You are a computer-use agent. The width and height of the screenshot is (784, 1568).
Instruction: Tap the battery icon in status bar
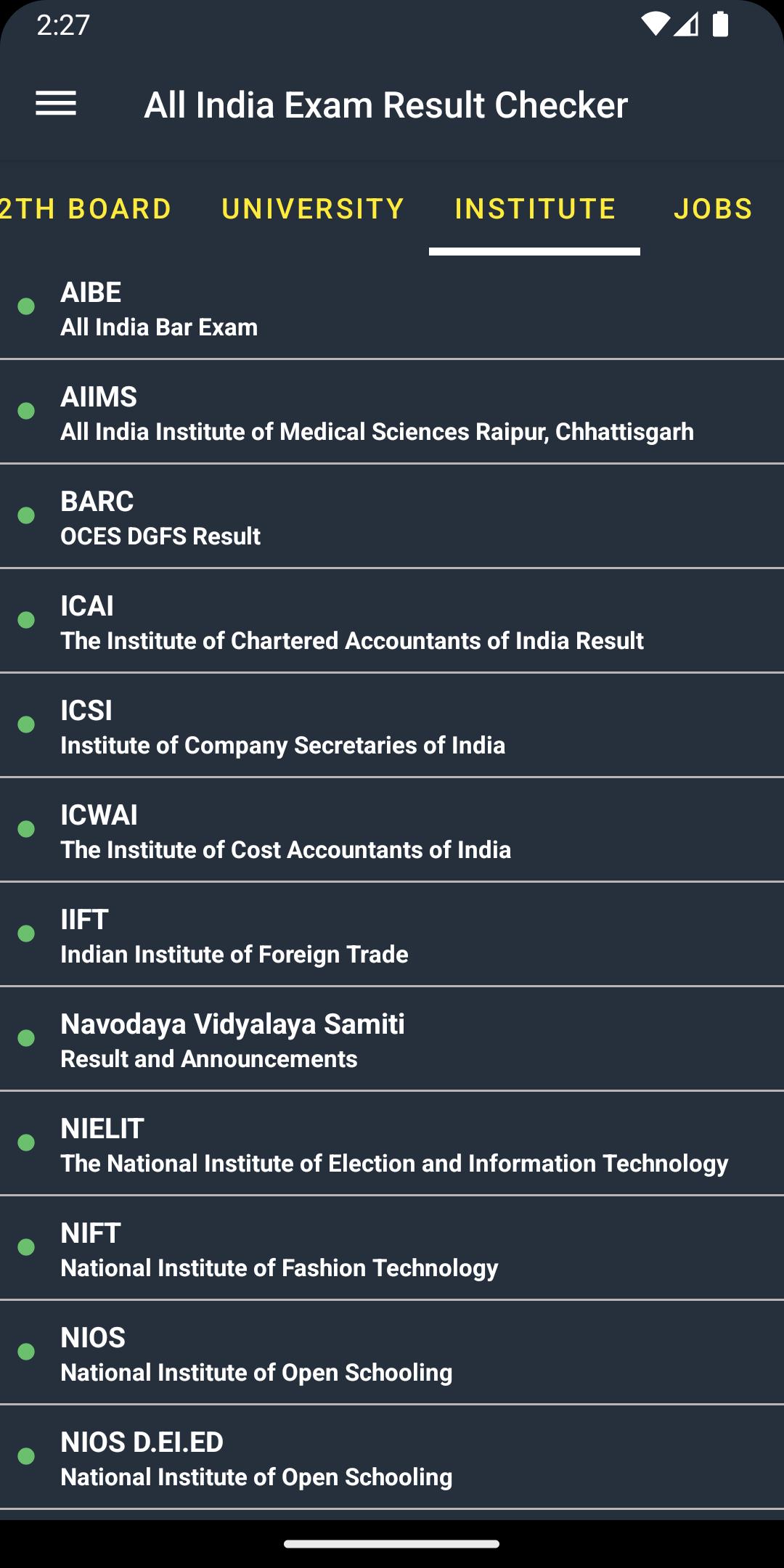[x=720, y=25]
